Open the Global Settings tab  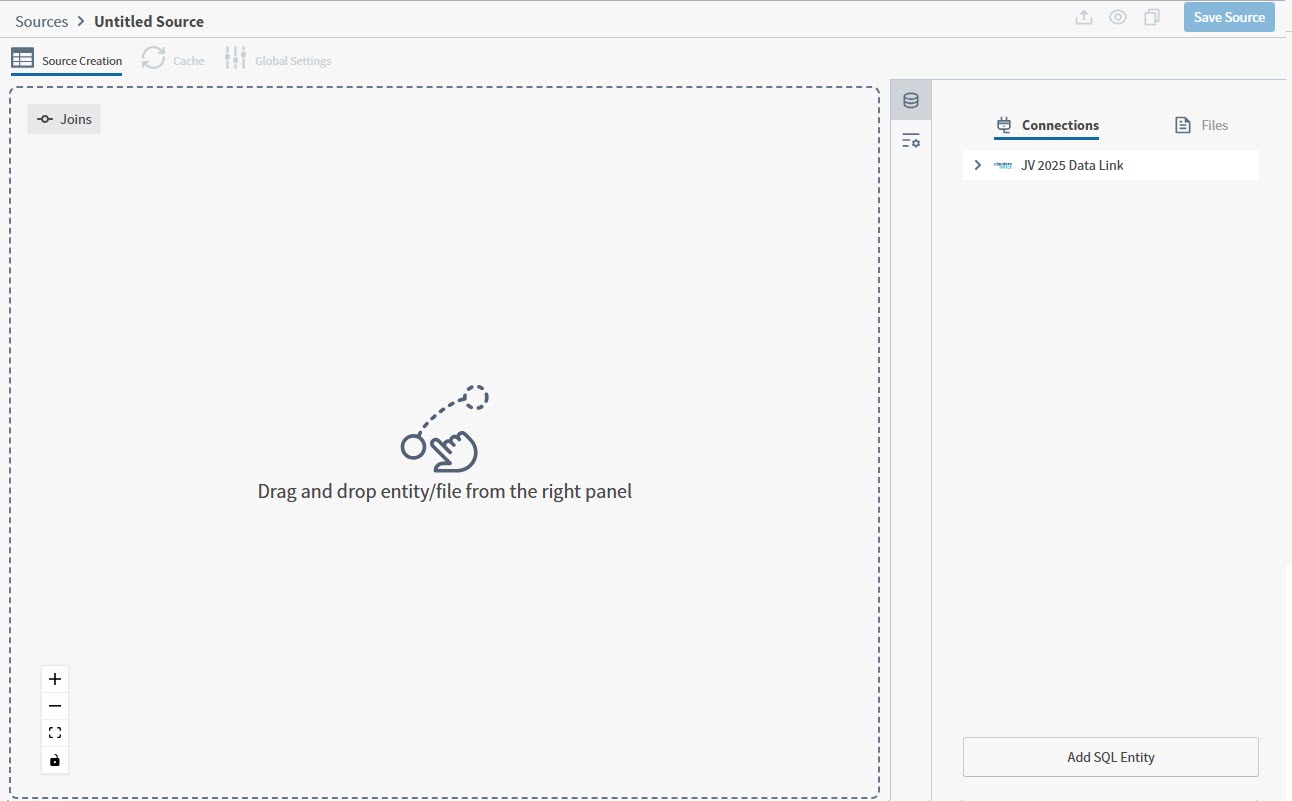278,59
